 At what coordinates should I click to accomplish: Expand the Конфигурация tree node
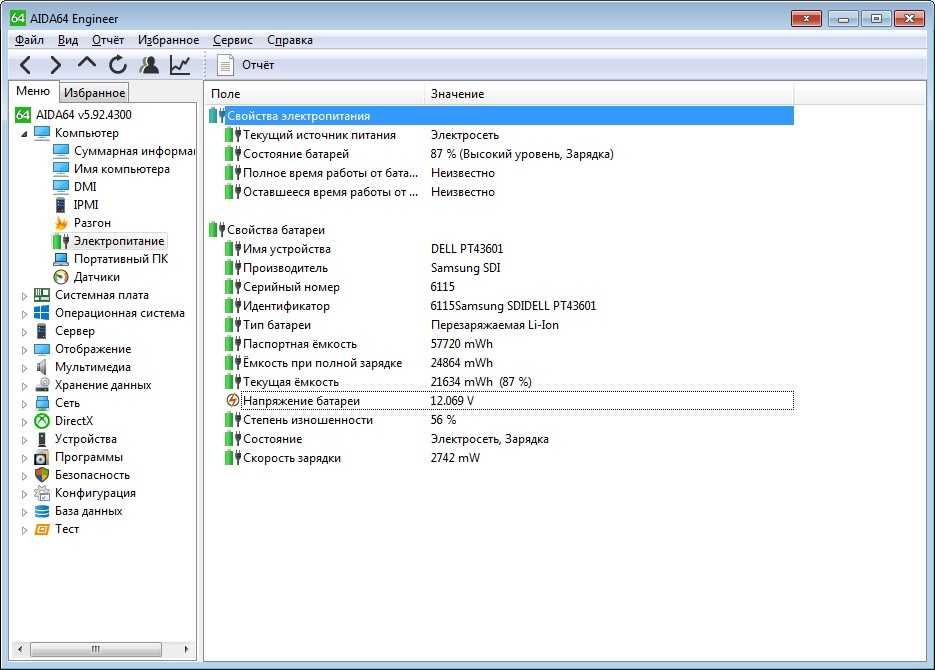coord(24,494)
